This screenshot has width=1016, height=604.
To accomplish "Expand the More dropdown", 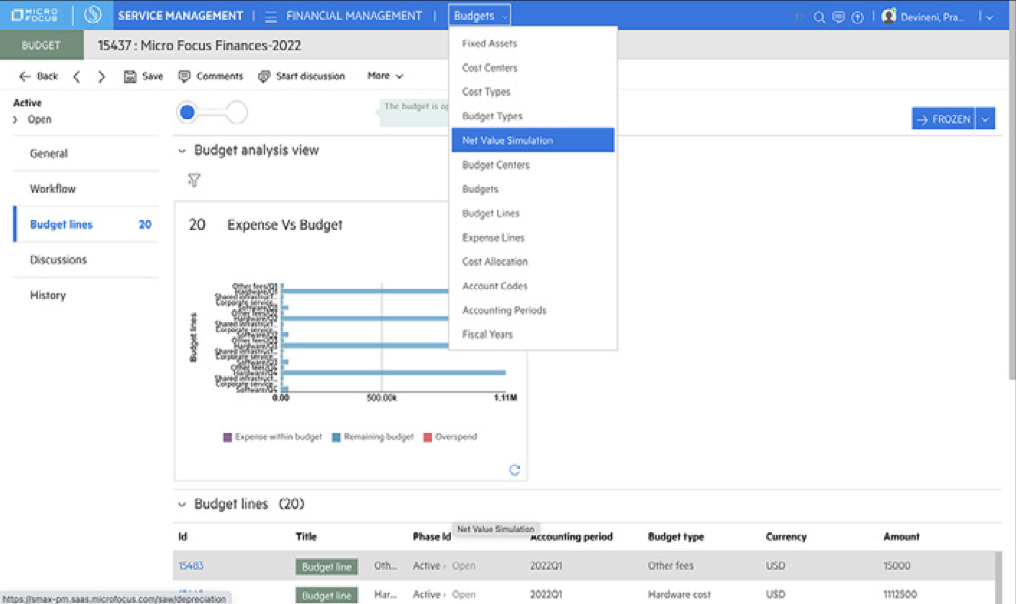I will click(385, 76).
